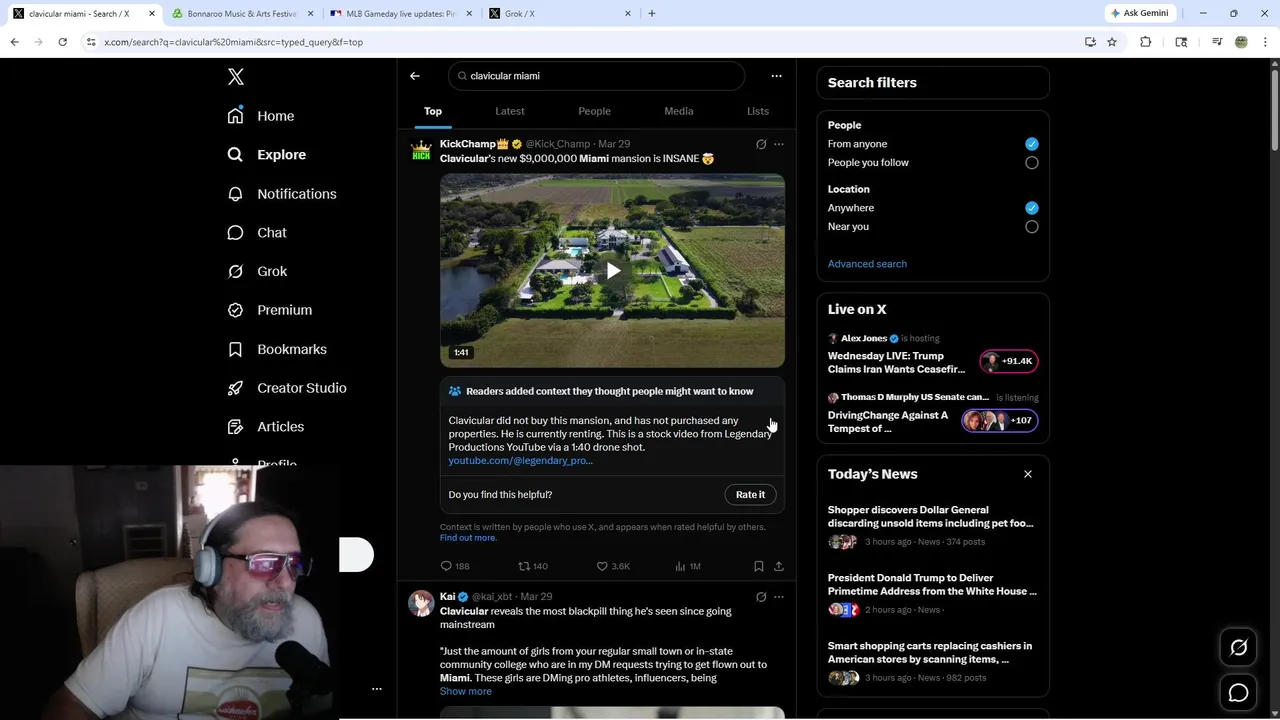The height and width of the screenshot is (720, 1280).
Task: Open KickChamp profile name
Action: [467, 144]
